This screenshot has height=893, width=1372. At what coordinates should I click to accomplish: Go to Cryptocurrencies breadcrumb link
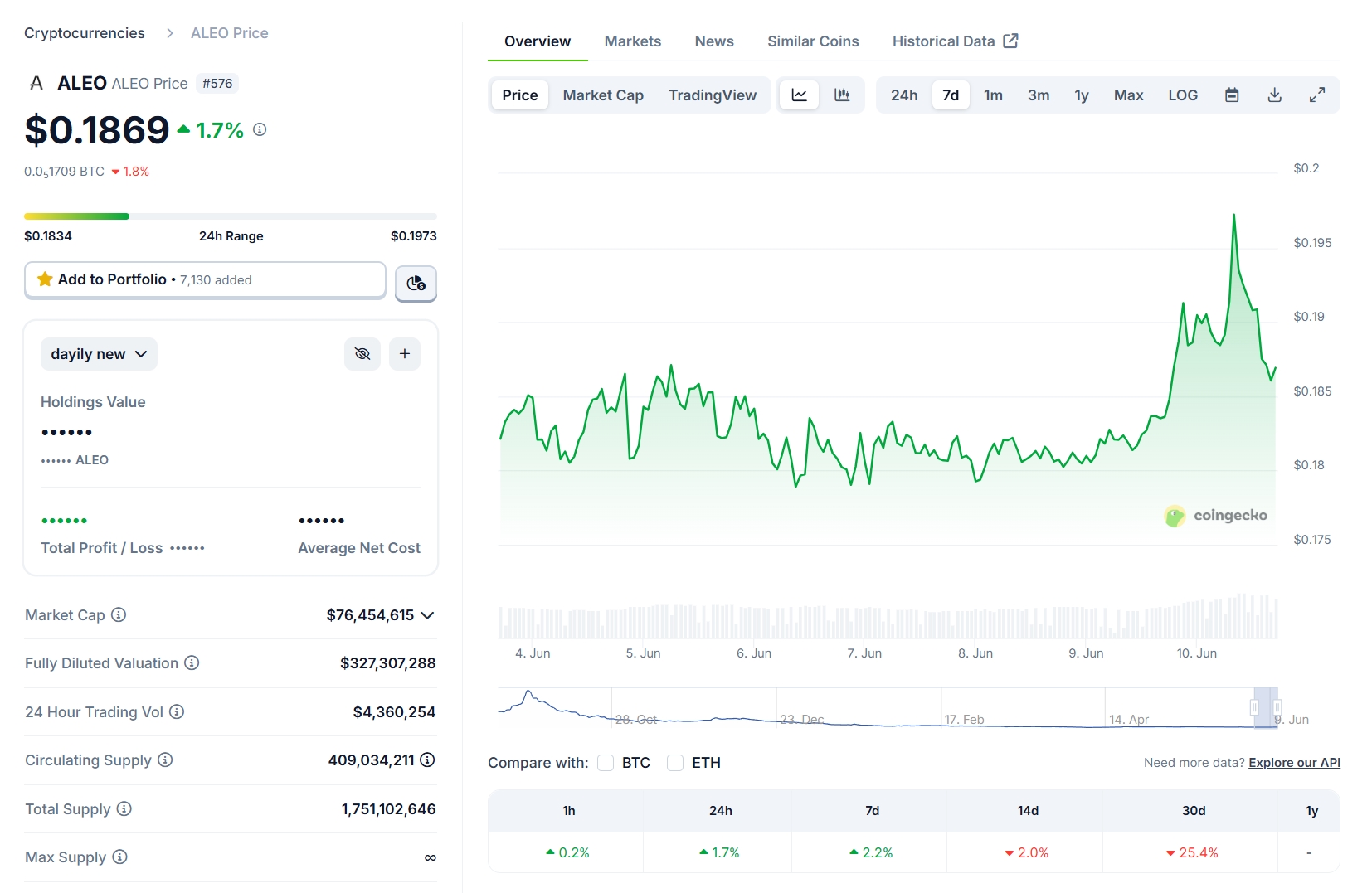point(85,33)
